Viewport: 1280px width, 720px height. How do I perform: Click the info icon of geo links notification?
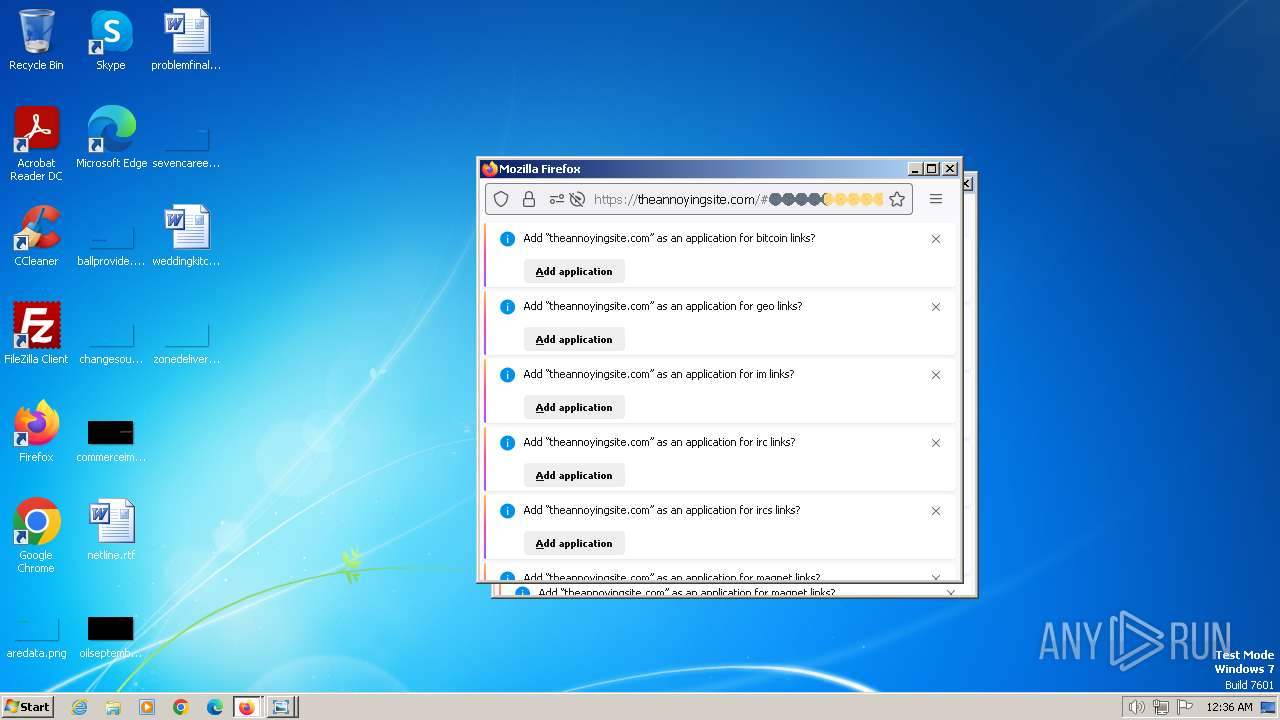point(507,307)
